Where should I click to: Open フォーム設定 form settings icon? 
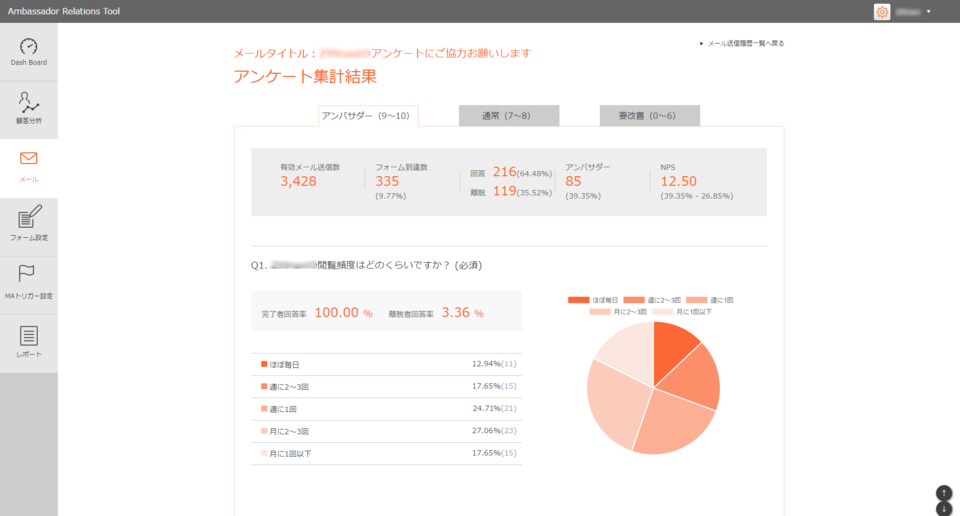click(x=28, y=217)
